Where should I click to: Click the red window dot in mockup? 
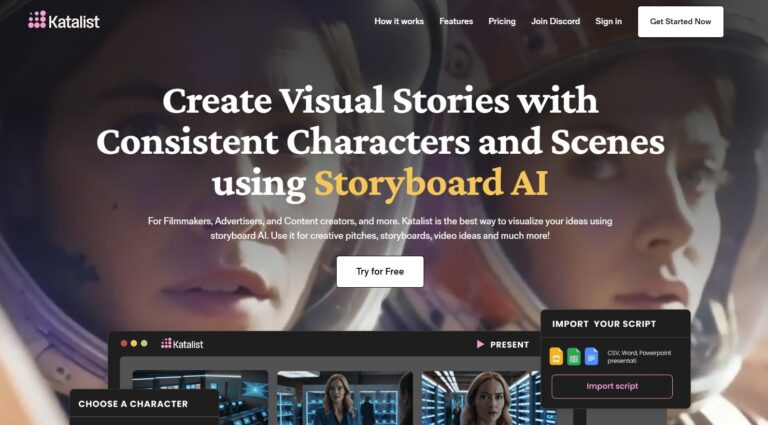pyautogui.click(x=124, y=343)
